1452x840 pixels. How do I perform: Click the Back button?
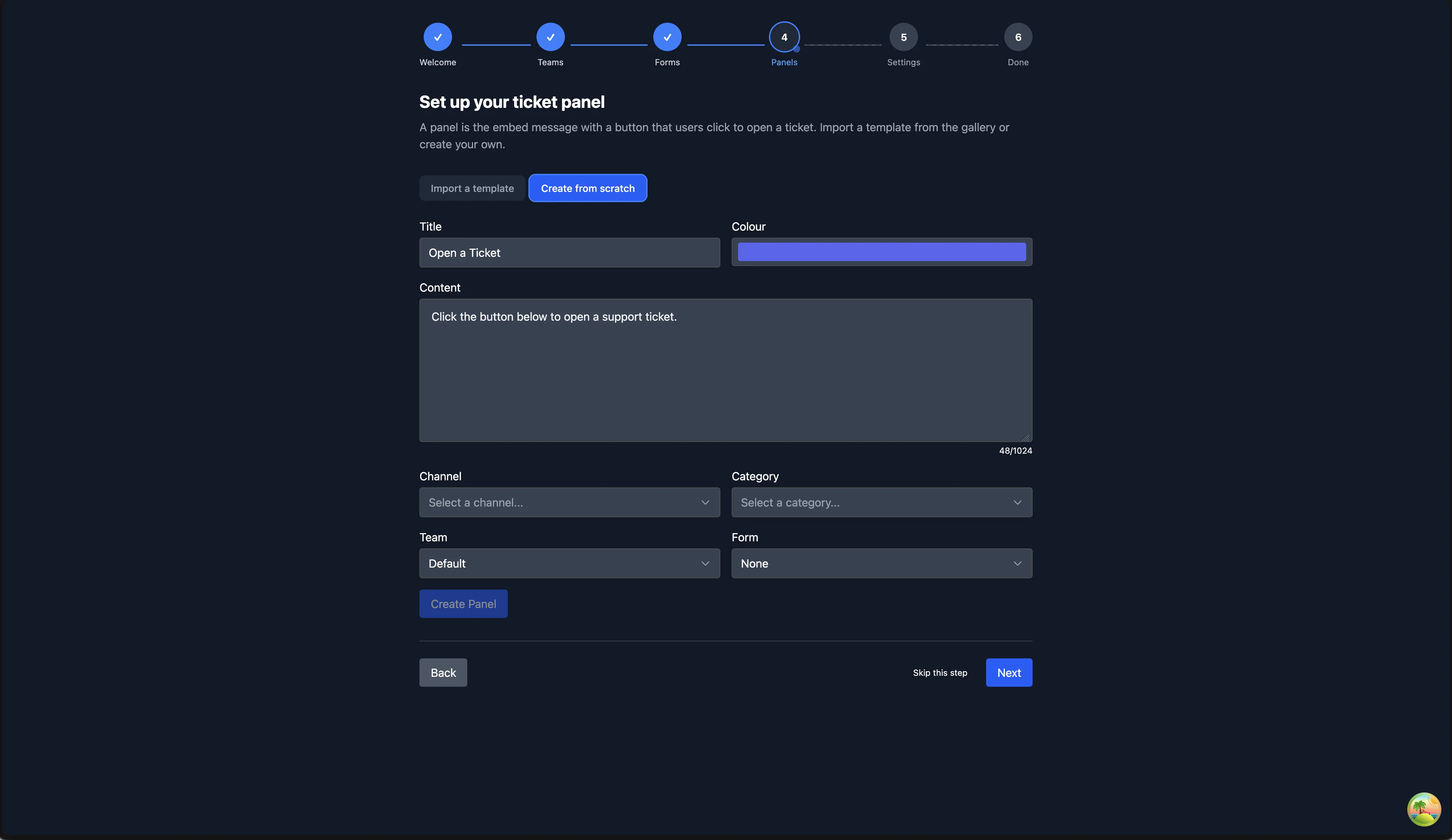tap(443, 672)
